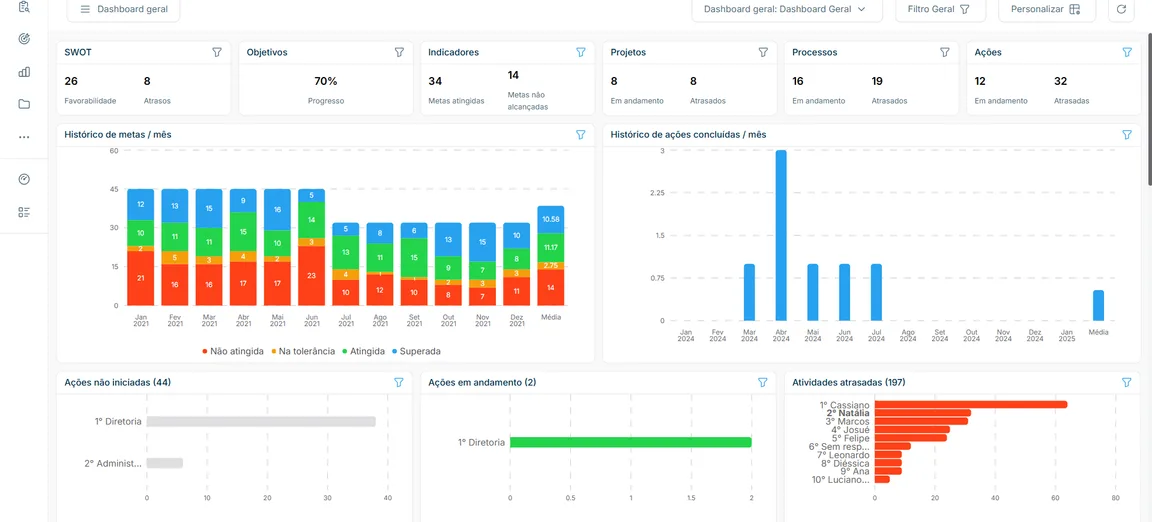1152x522 pixels.
Task: Select the 2º Natália label
Action: point(848,413)
